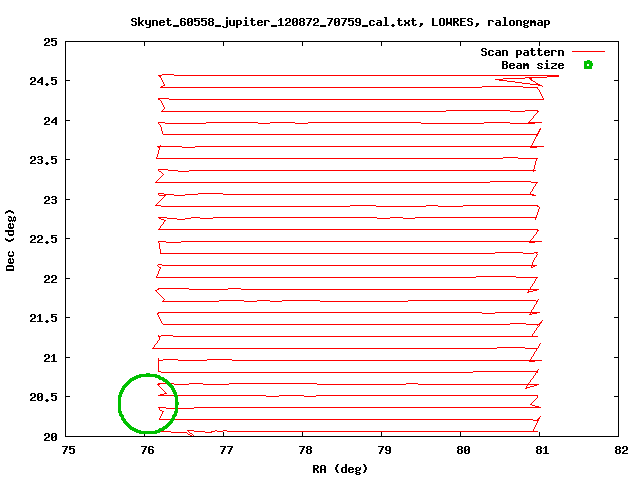Click the x-axis tick label 76
The width and height of the screenshot is (640, 480).
point(147,450)
